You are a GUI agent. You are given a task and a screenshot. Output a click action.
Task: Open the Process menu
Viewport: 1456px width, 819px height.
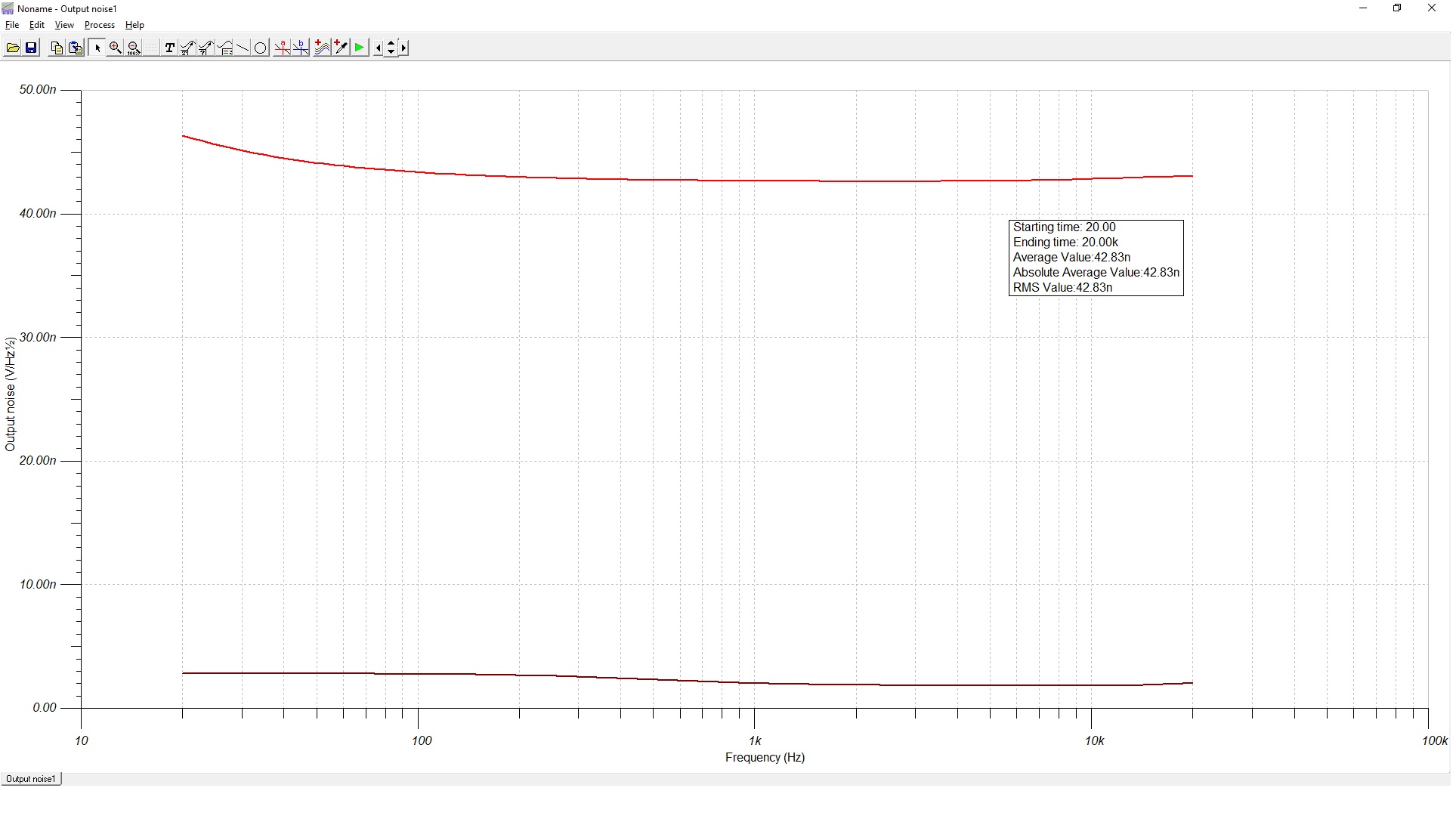pos(100,25)
